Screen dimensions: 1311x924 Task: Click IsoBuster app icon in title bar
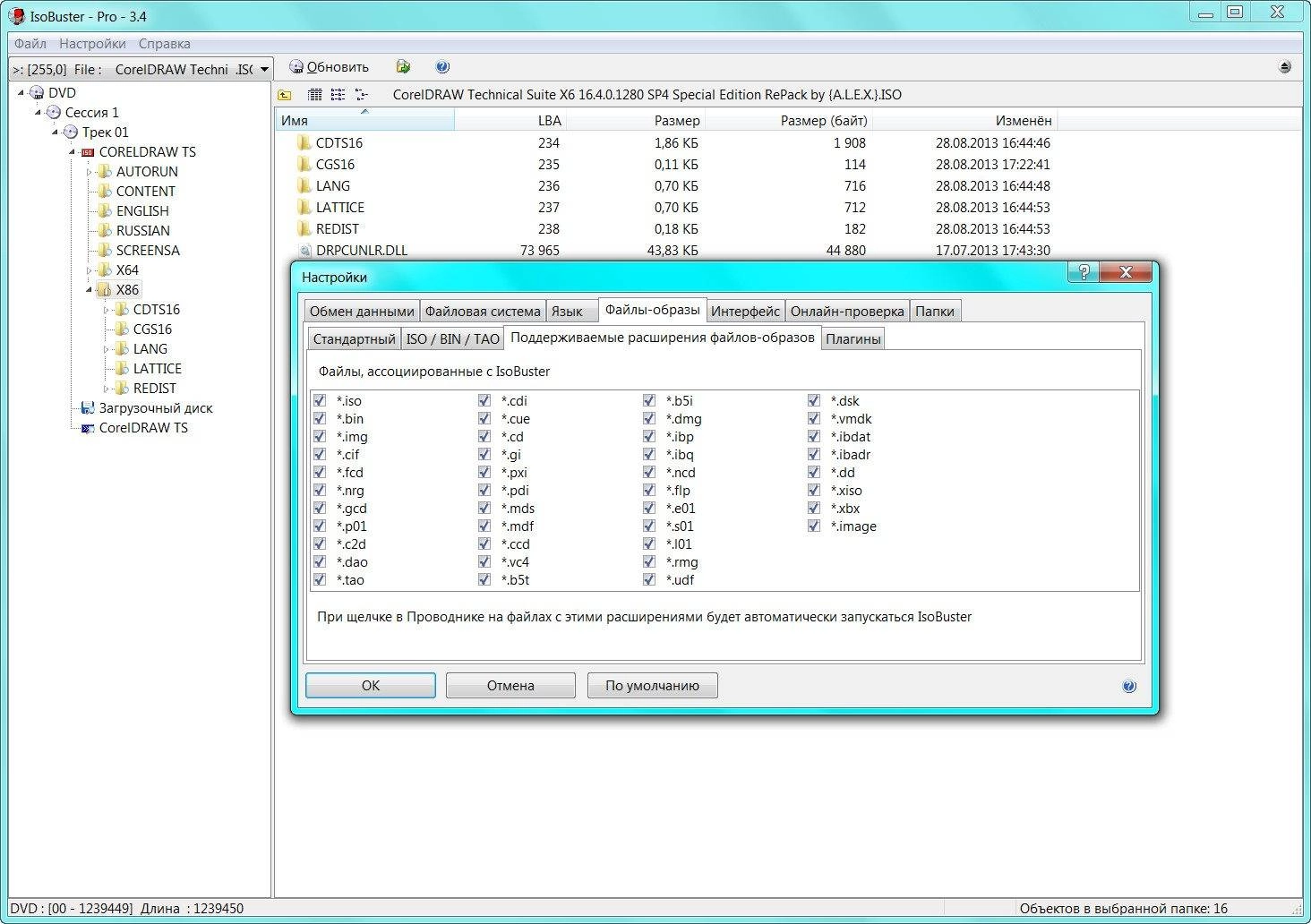click(16, 15)
